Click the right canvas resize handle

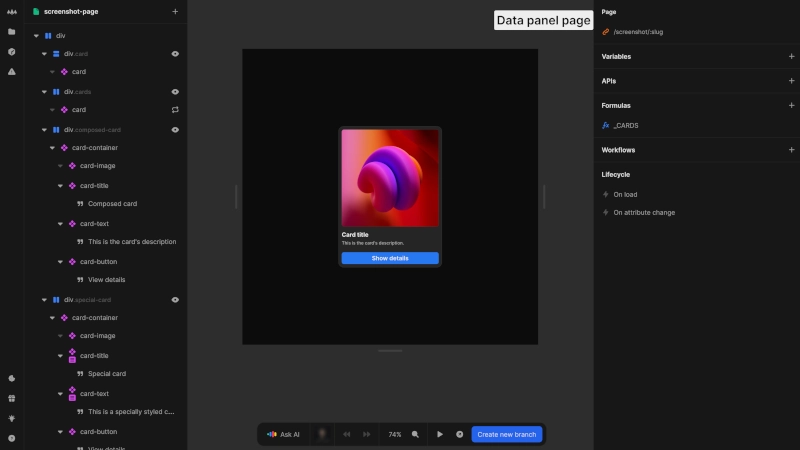point(544,196)
